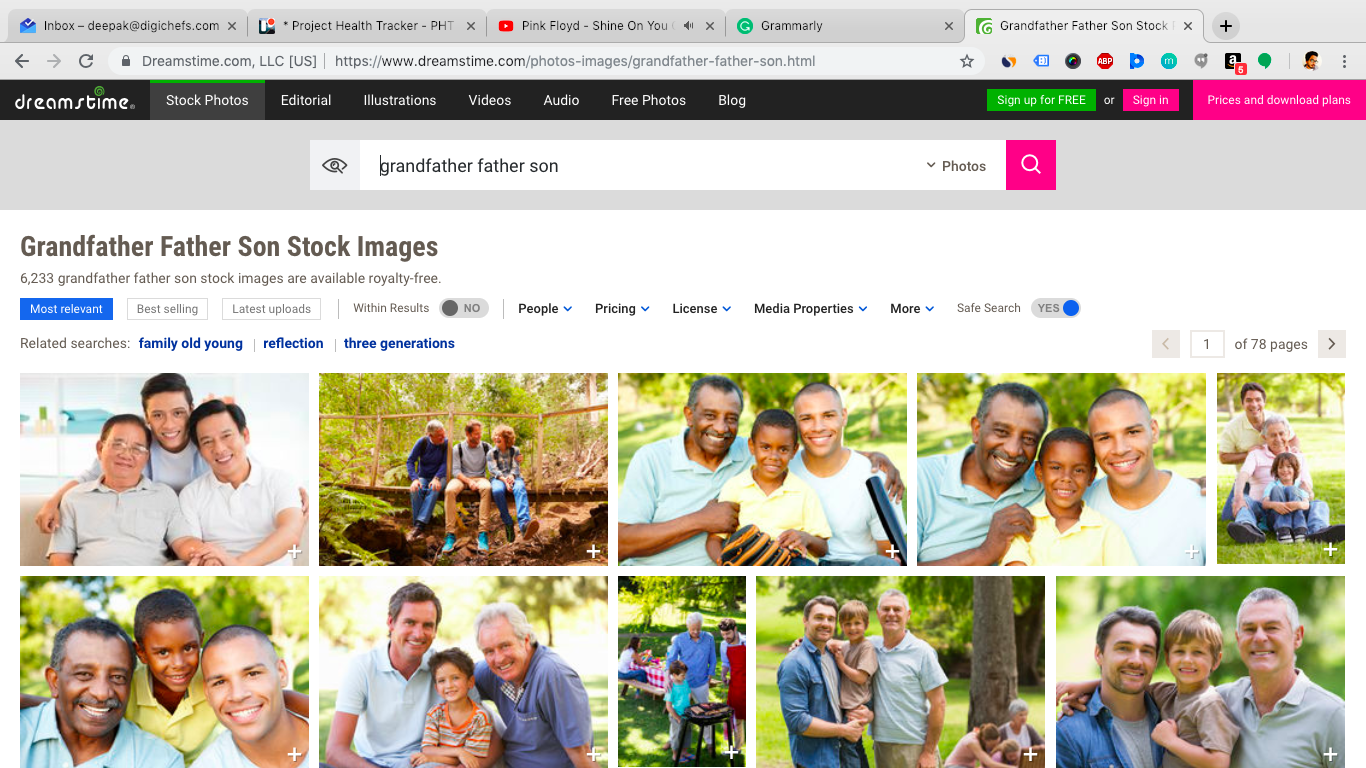Open the baseball glove family photo thumbnail

click(x=761, y=469)
